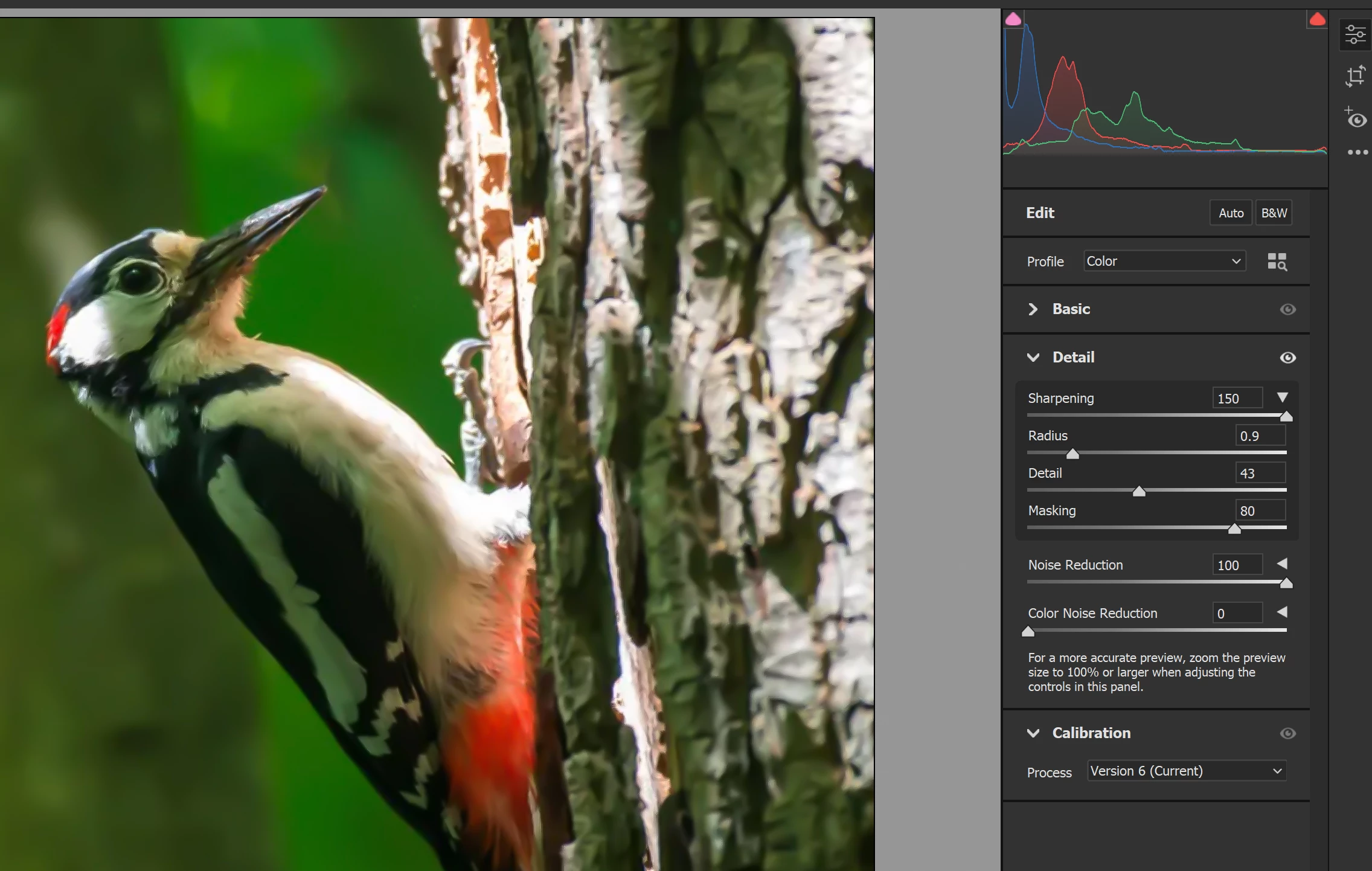Select the Red Eye removal tool

click(1355, 118)
